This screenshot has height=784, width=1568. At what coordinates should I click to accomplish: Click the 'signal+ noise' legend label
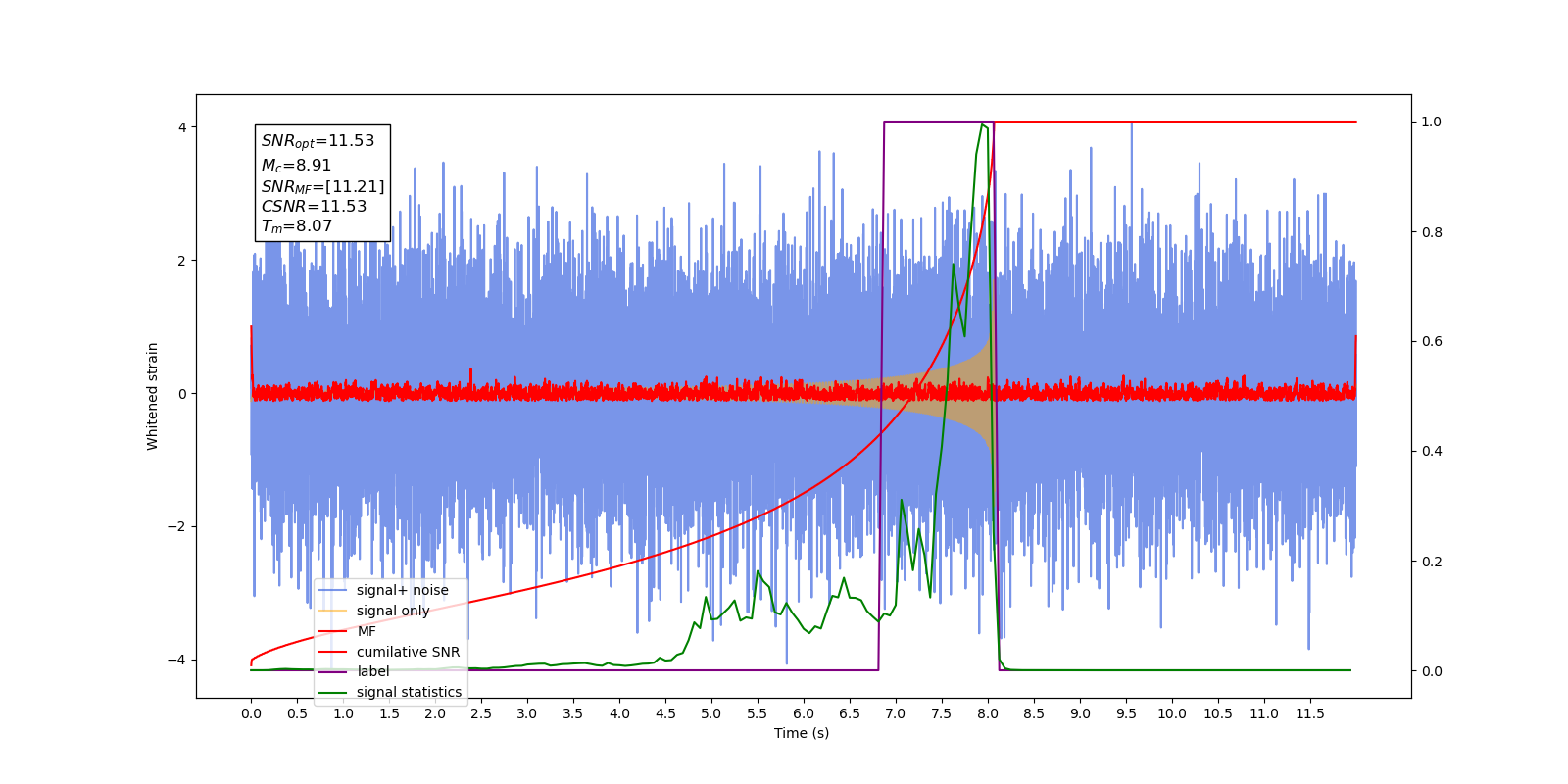[x=403, y=590]
